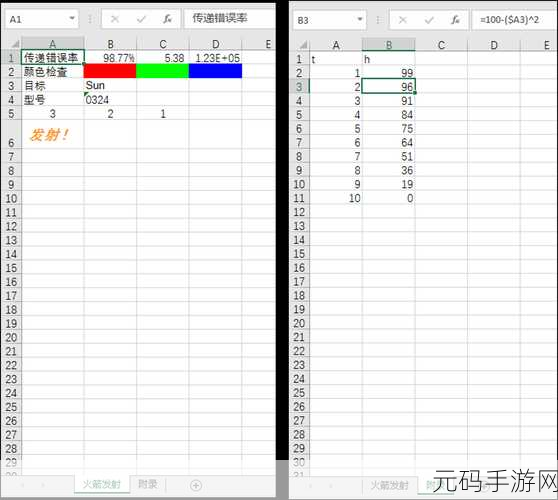Screen dimensions: 558x500
Task: Select column D header in right window
Action: pos(494,45)
